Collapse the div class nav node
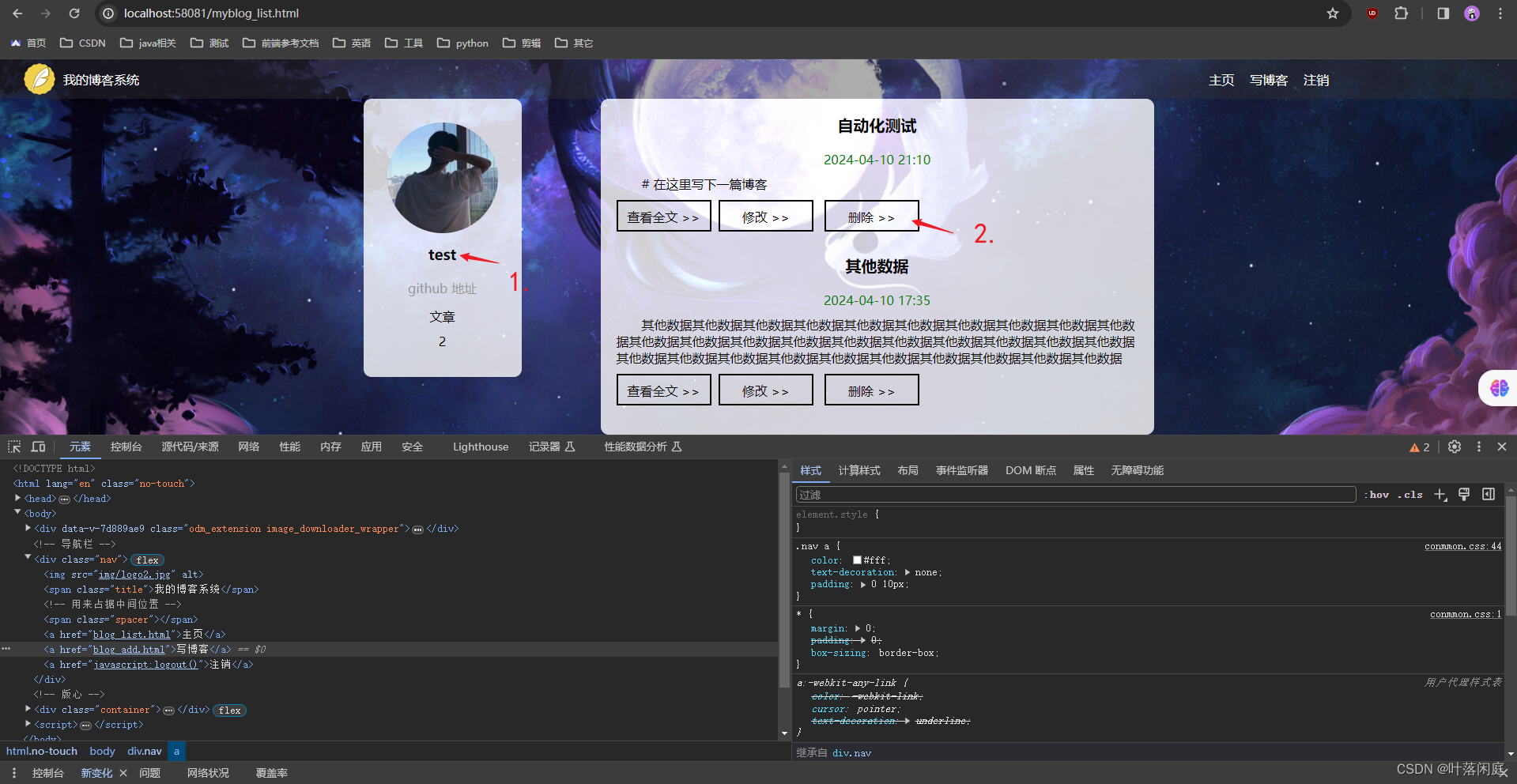The height and width of the screenshot is (784, 1517). 28,558
